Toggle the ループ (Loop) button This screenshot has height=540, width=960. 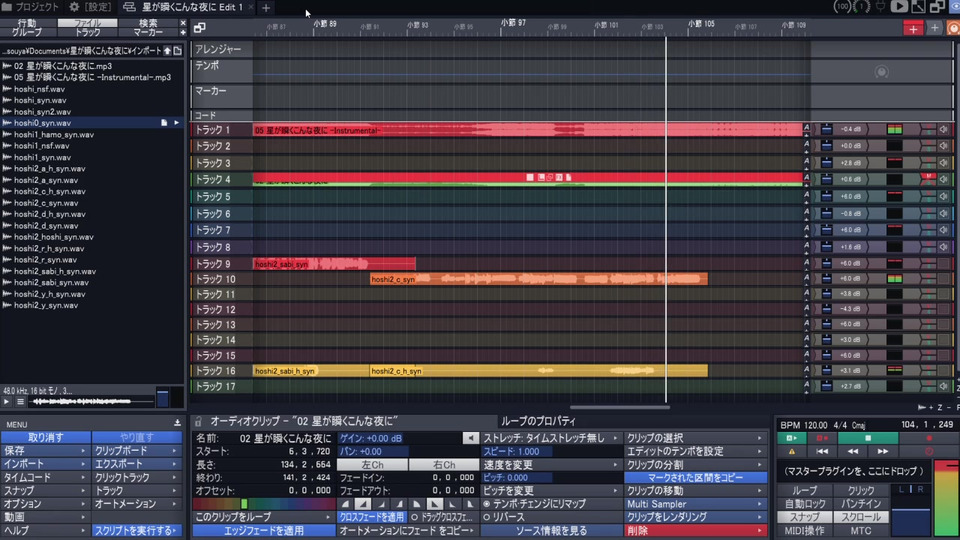(805, 491)
